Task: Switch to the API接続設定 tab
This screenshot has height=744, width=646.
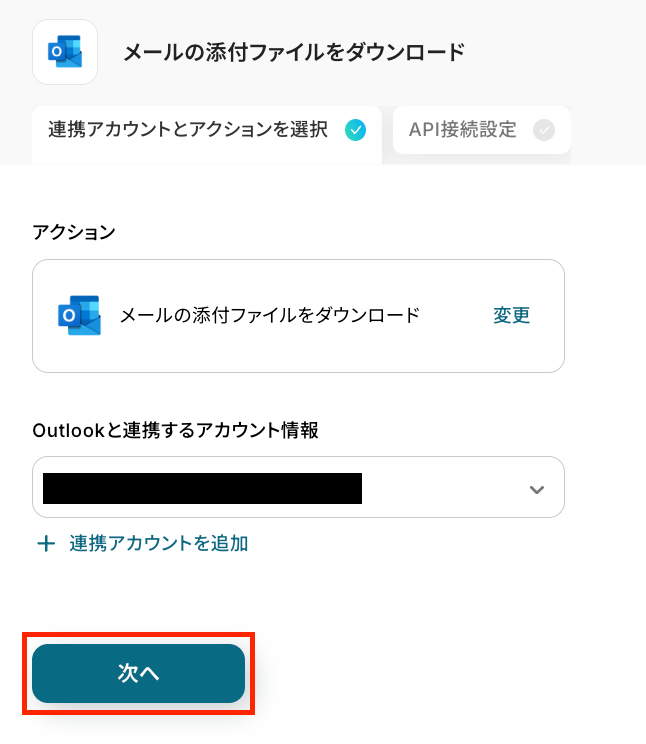Action: [463, 130]
